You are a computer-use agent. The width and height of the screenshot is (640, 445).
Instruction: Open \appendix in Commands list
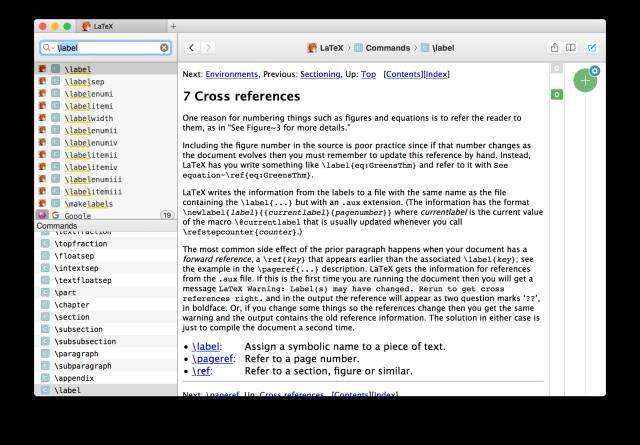pyautogui.click(x=106, y=378)
